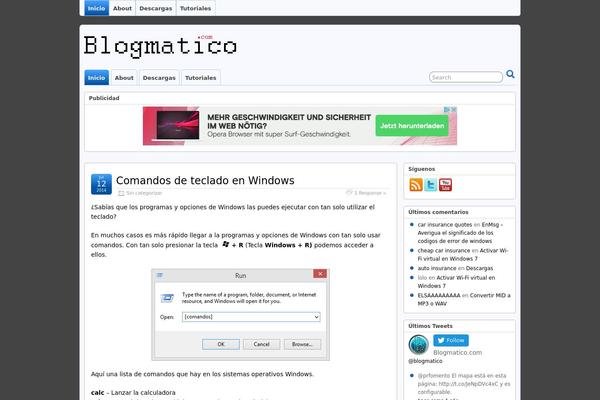
Task: Open Descargas tab beside the search box
Action: pos(159,78)
